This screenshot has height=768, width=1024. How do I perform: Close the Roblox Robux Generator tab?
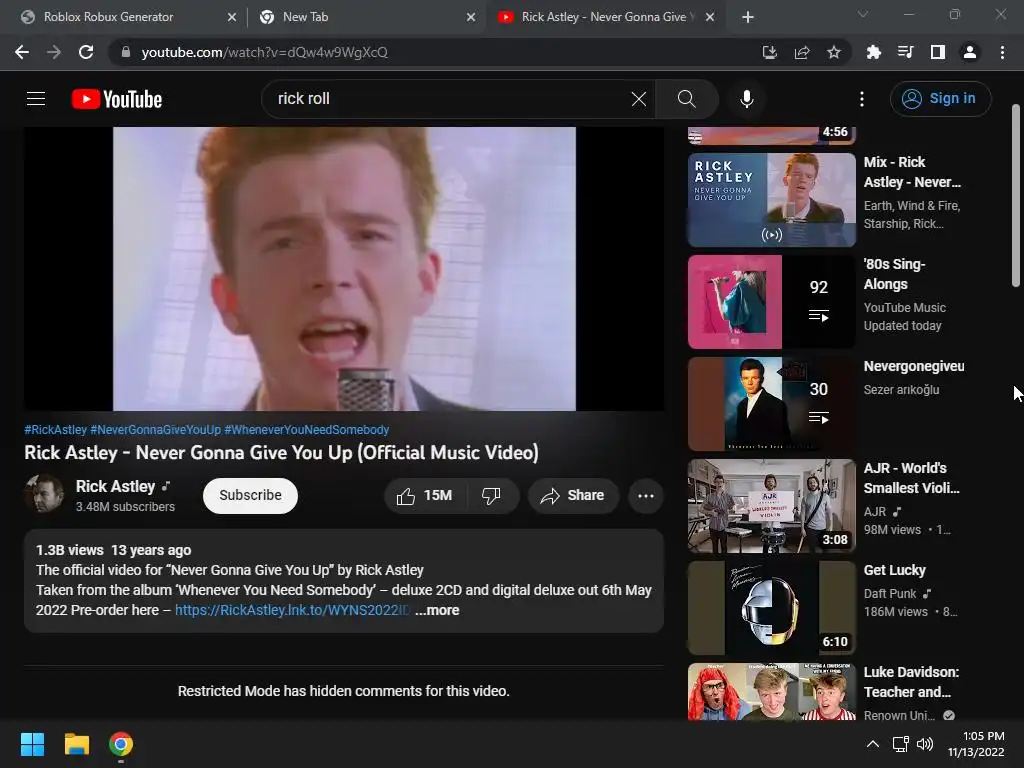point(232,17)
